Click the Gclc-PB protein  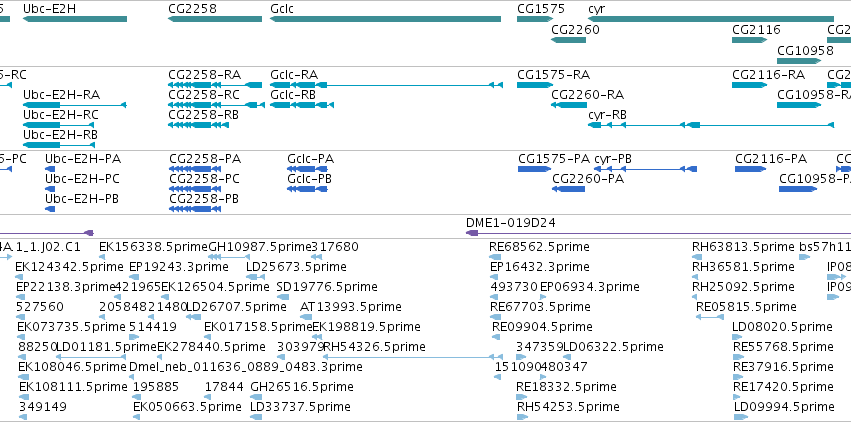pyautogui.click(x=307, y=189)
